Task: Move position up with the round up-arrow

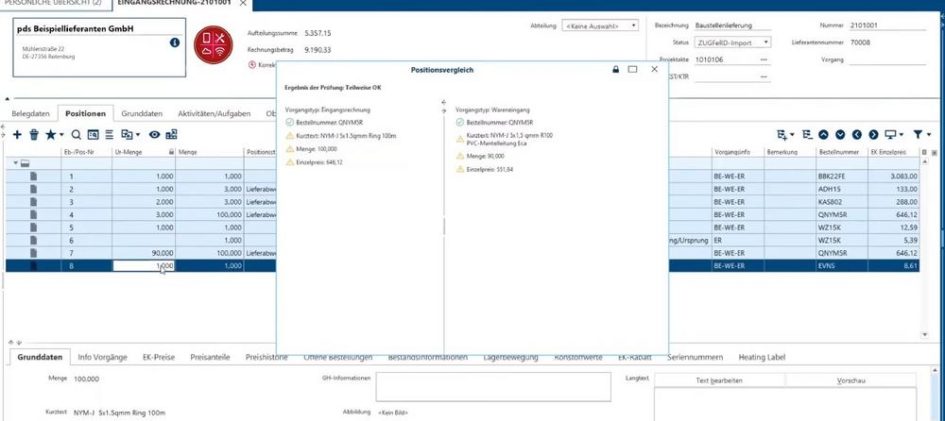Action: point(823,135)
